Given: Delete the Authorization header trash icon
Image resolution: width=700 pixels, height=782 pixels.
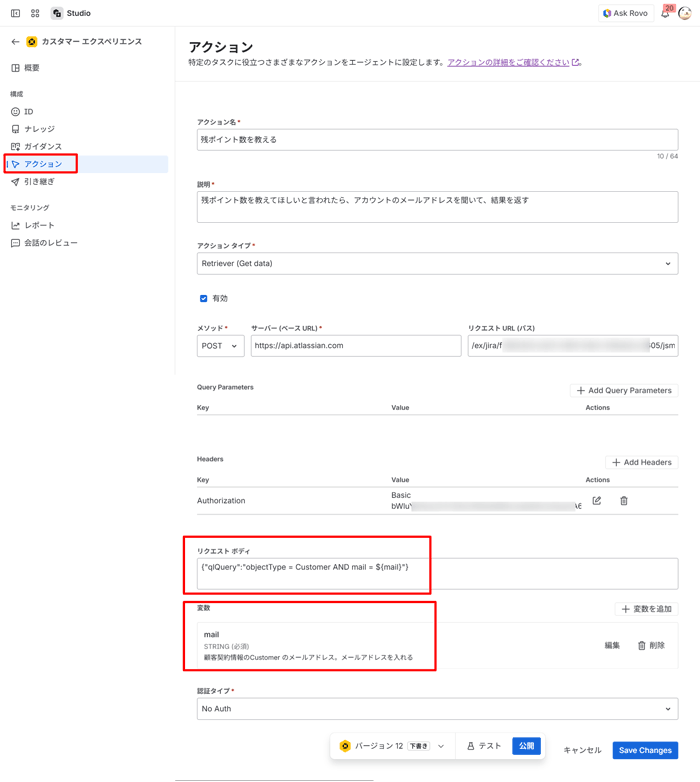Looking at the screenshot, I should [624, 501].
